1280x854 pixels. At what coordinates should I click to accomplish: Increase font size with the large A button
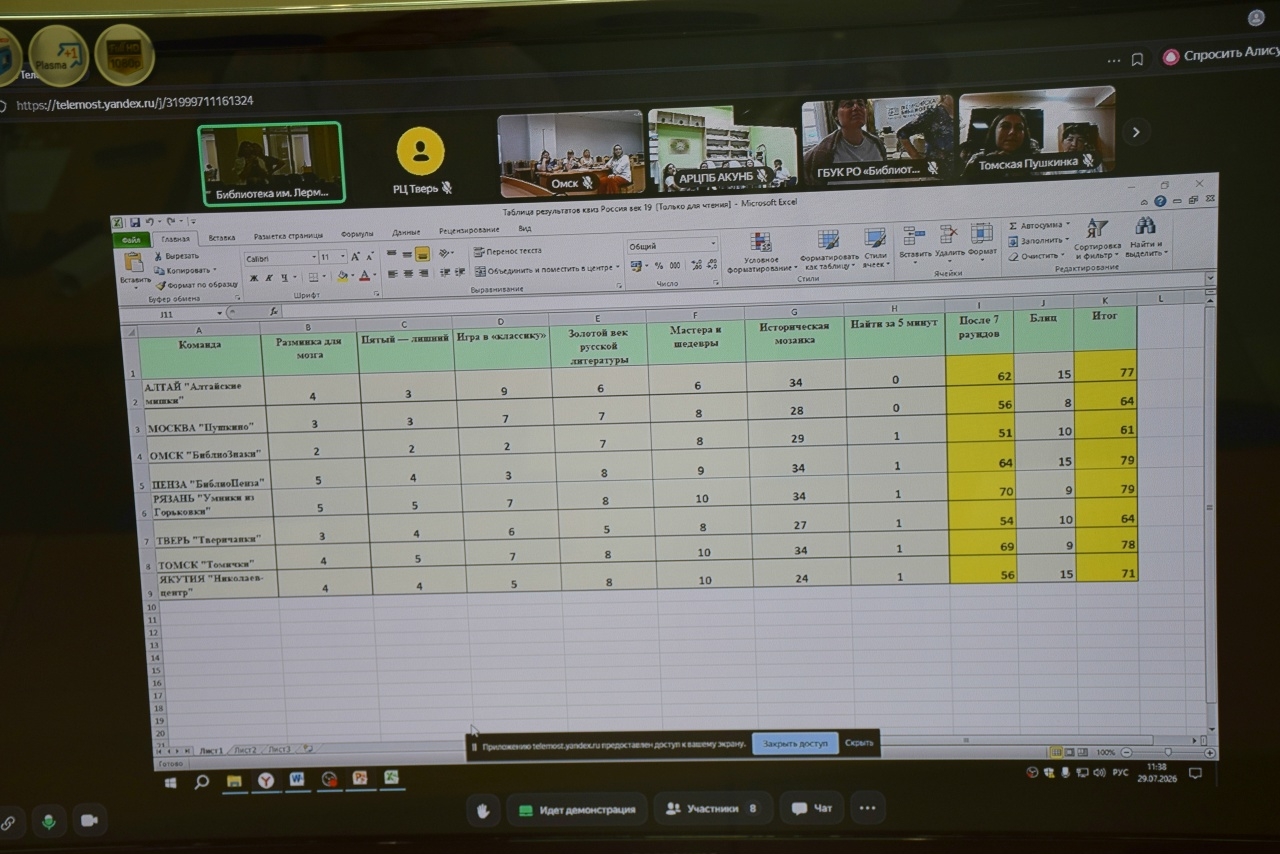(355, 257)
